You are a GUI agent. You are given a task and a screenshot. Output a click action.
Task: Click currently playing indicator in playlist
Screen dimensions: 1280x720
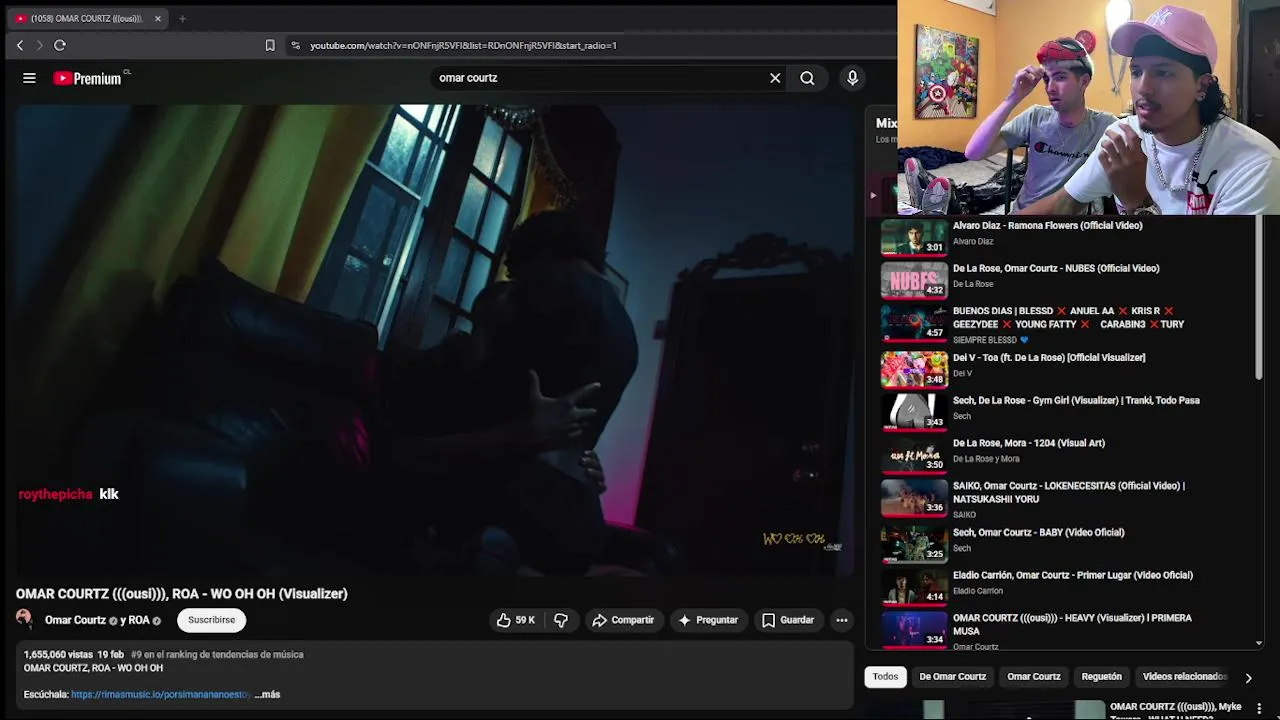coord(873,196)
